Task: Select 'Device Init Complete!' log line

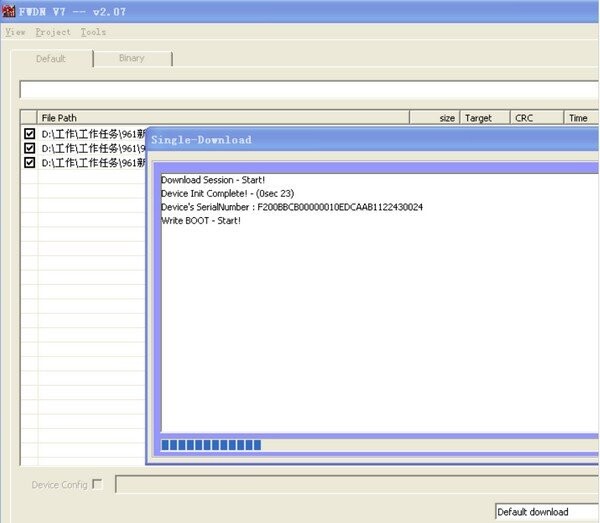Action: click(x=228, y=194)
